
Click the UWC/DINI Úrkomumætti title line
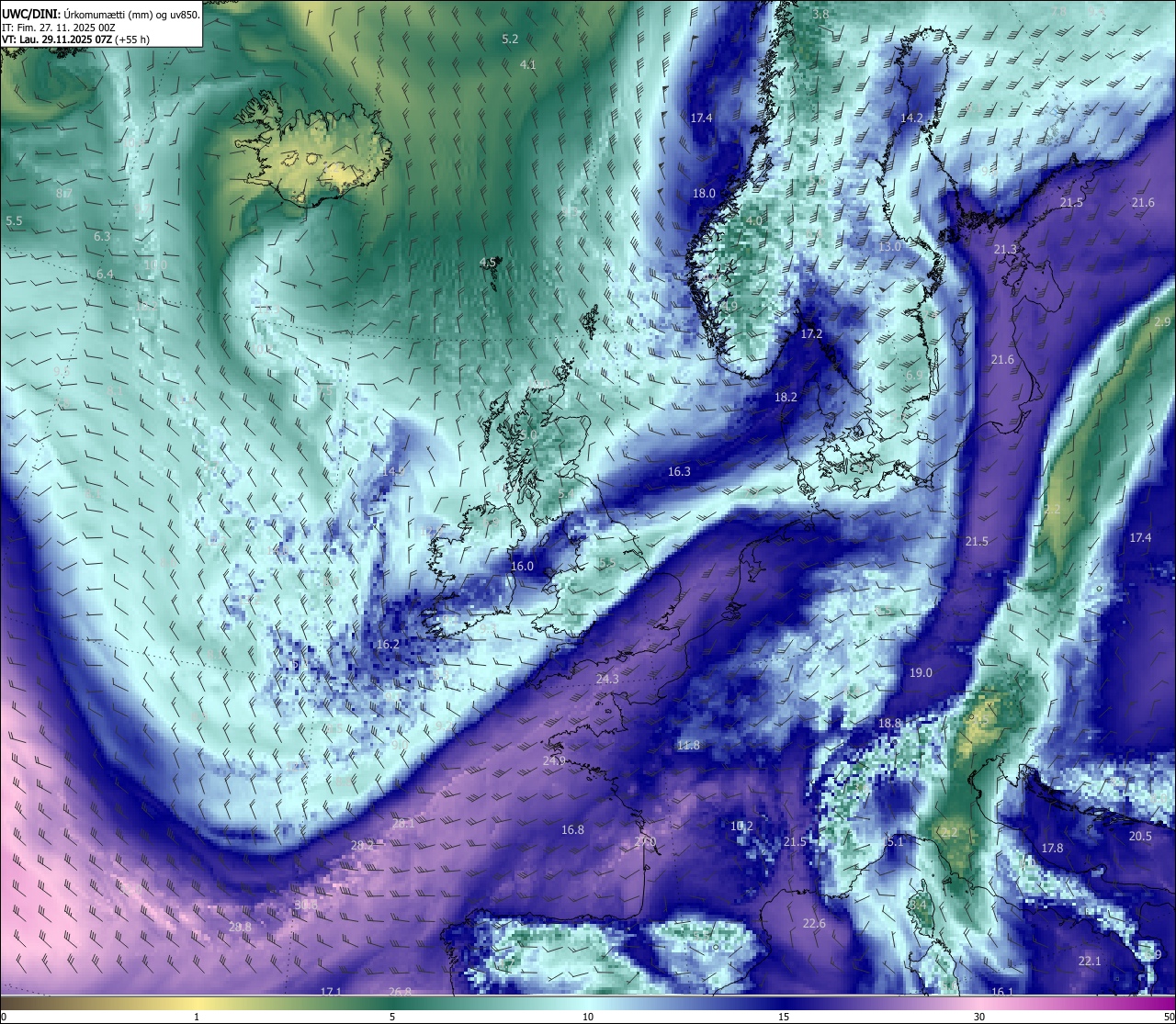pyautogui.click(x=101, y=15)
